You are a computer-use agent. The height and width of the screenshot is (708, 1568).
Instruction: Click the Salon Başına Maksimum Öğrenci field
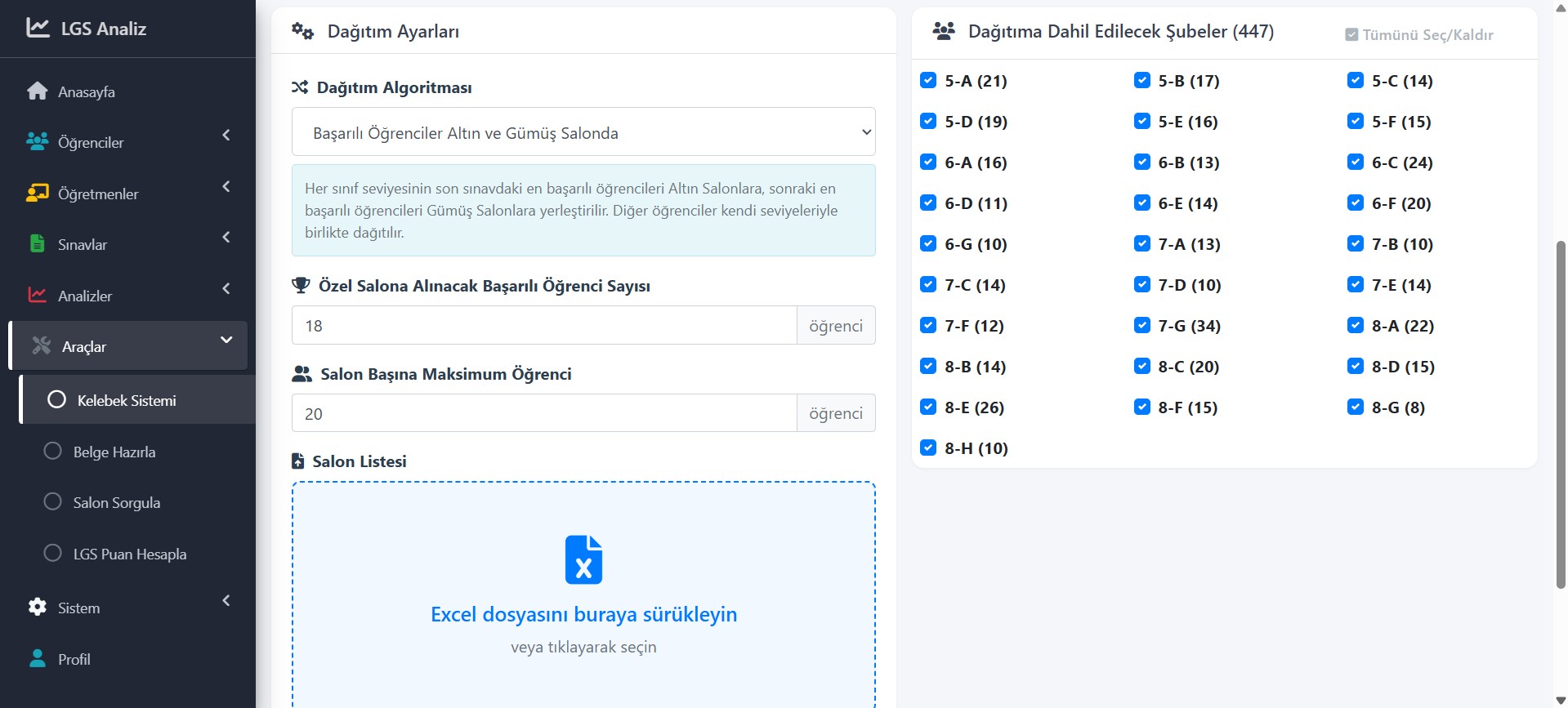click(544, 413)
